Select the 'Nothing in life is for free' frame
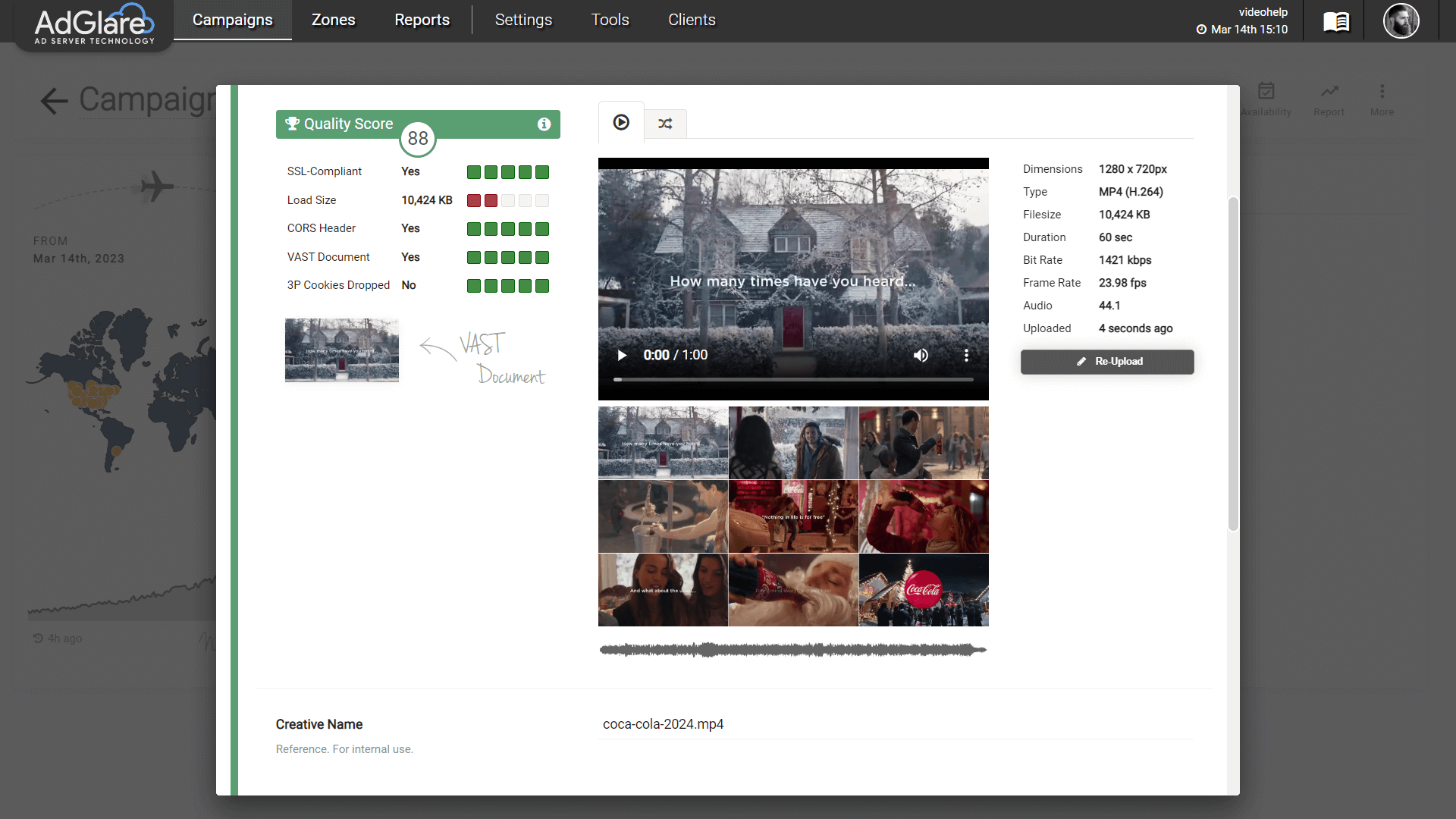Image resolution: width=1456 pixels, height=819 pixels. point(793,516)
